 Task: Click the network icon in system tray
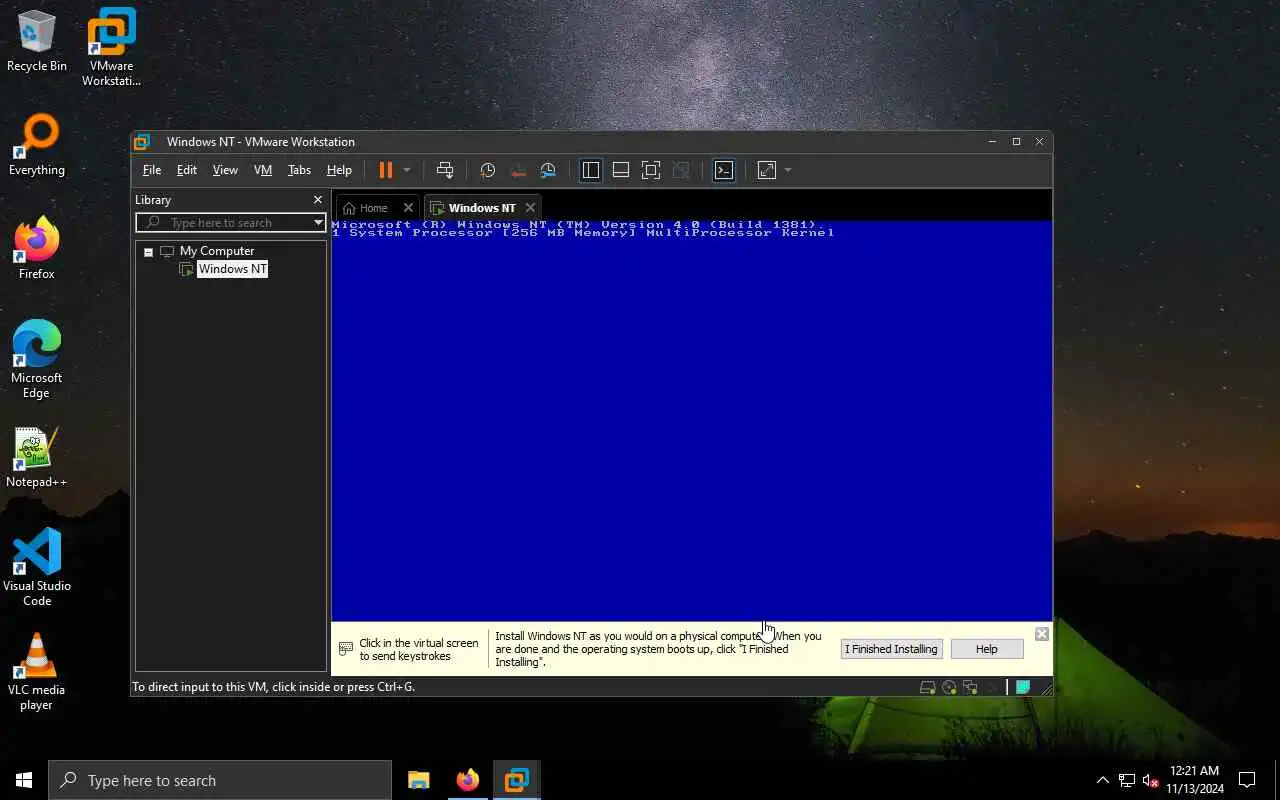click(1127, 780)
